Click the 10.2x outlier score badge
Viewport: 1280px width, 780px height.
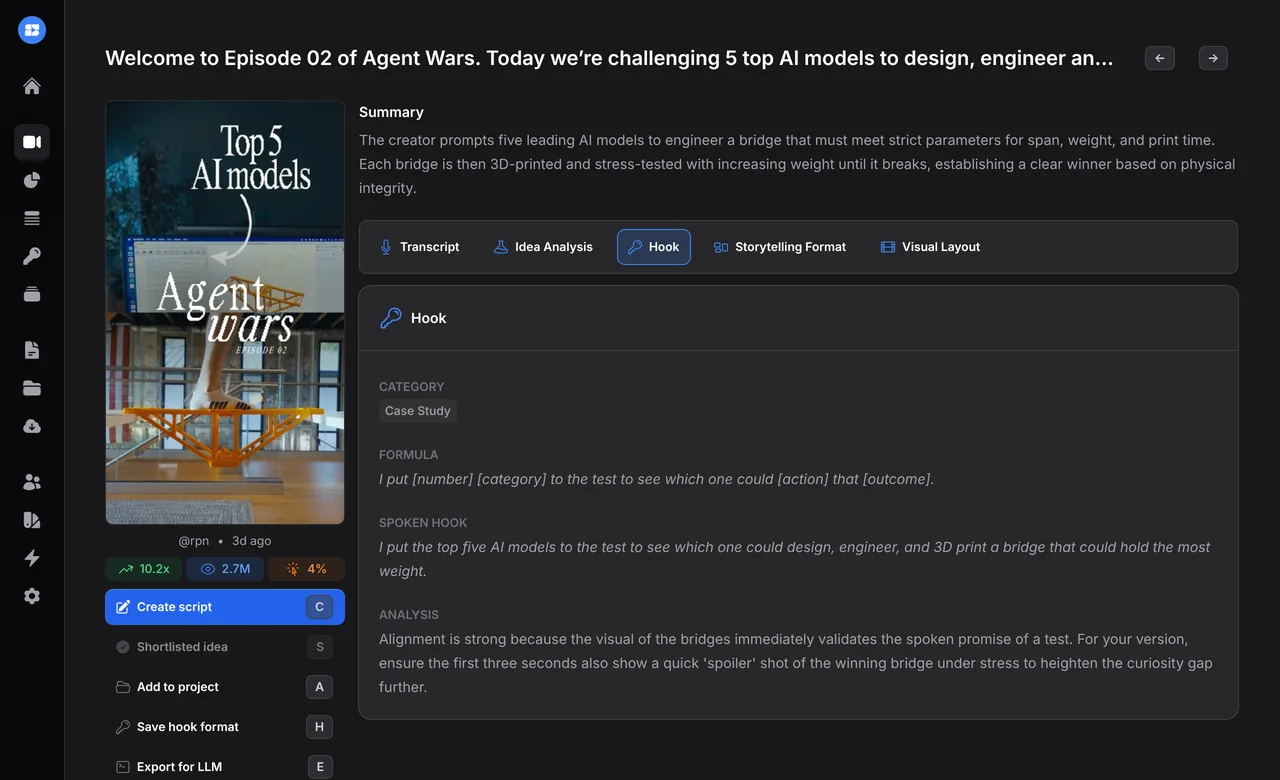145,569
